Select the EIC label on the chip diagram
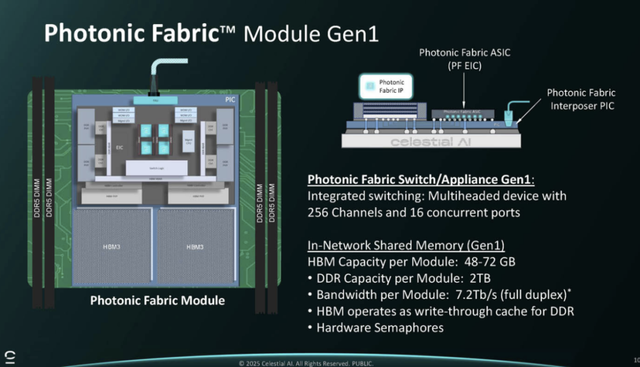This screenshot has height=367, width=640. [119, 147]
